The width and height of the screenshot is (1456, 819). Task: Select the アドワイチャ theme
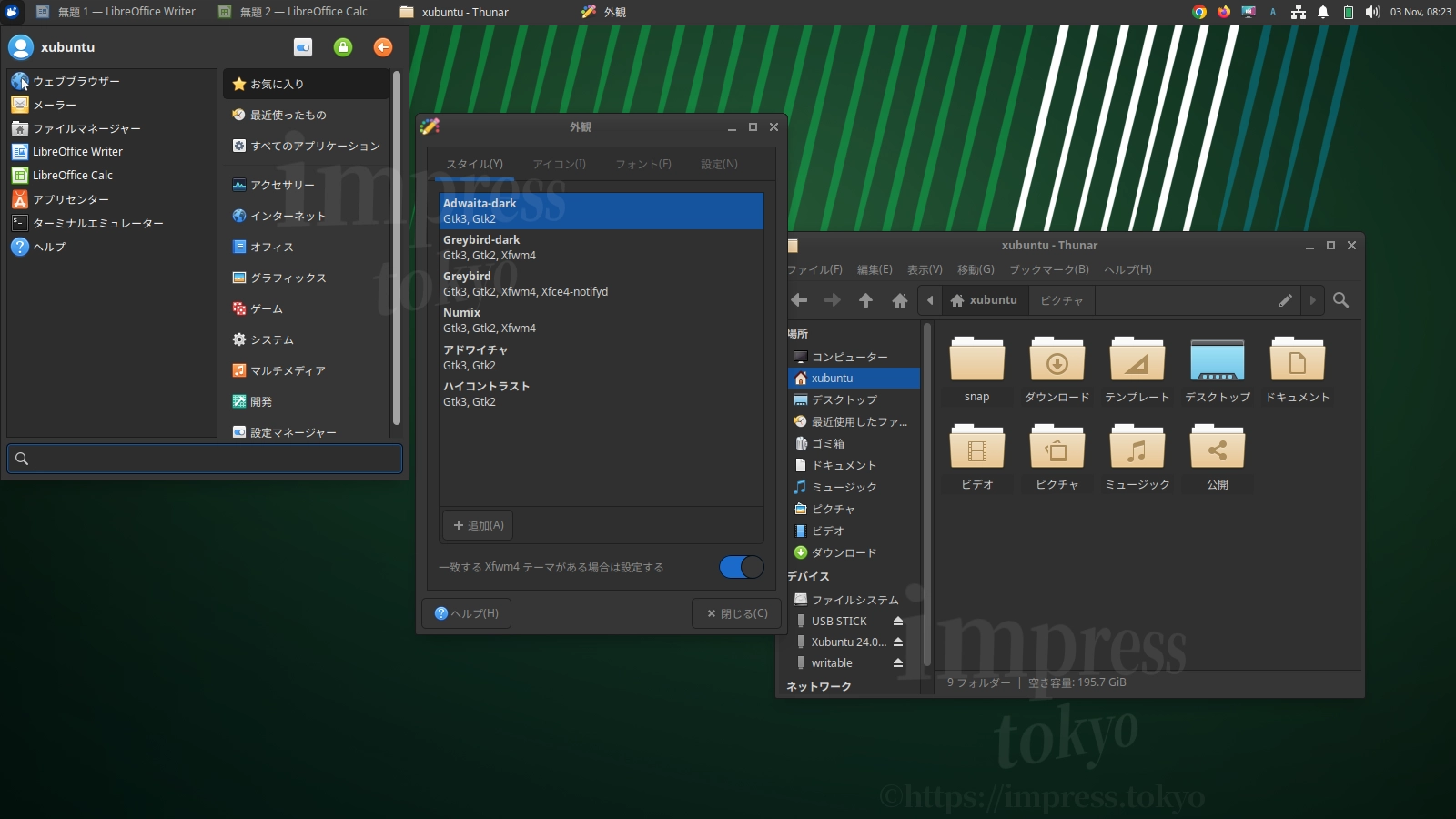[x=601, y=358]
